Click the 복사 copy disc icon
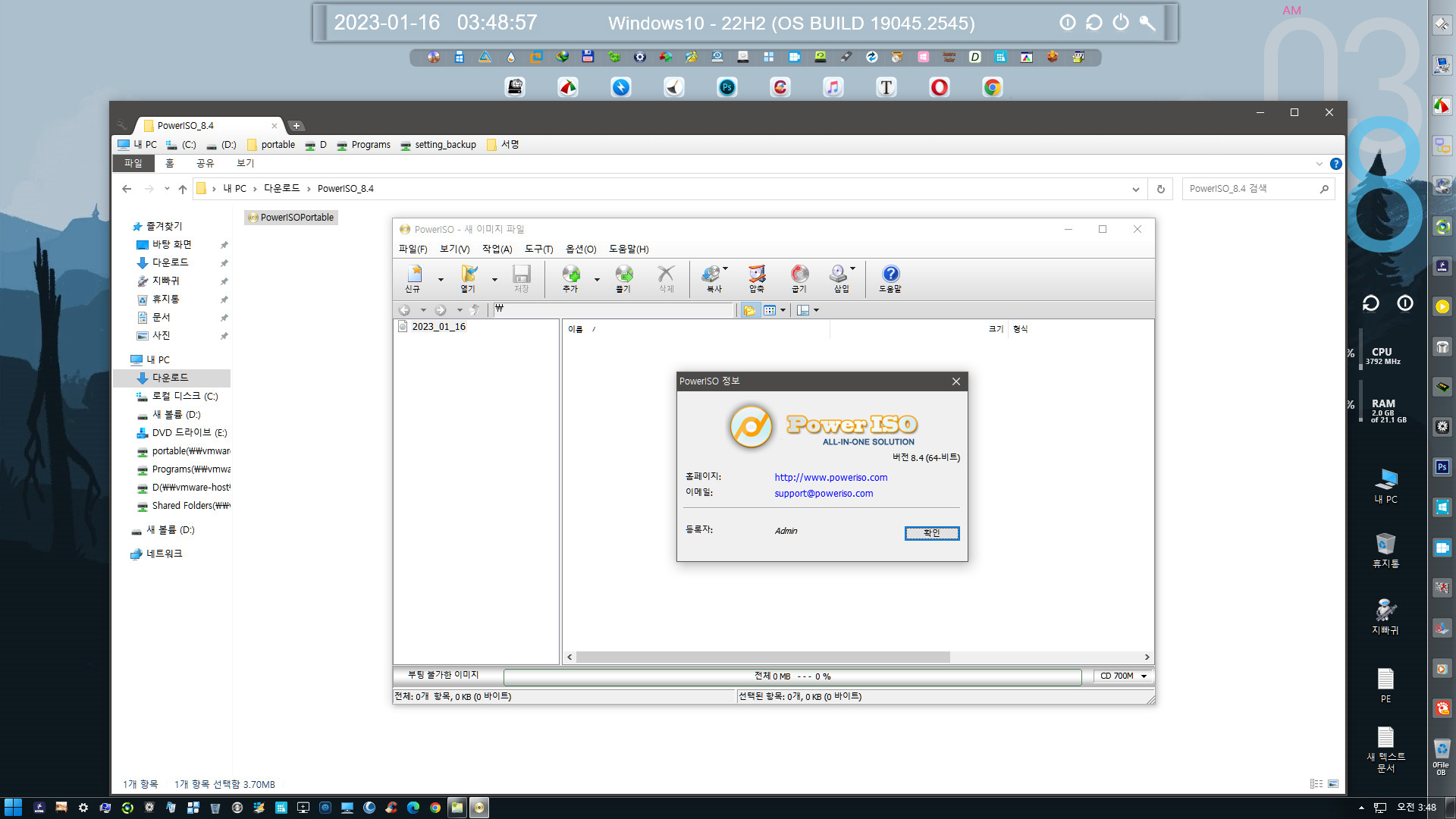The height and width of the screenshot is (819, 1456). coord(711,278)
